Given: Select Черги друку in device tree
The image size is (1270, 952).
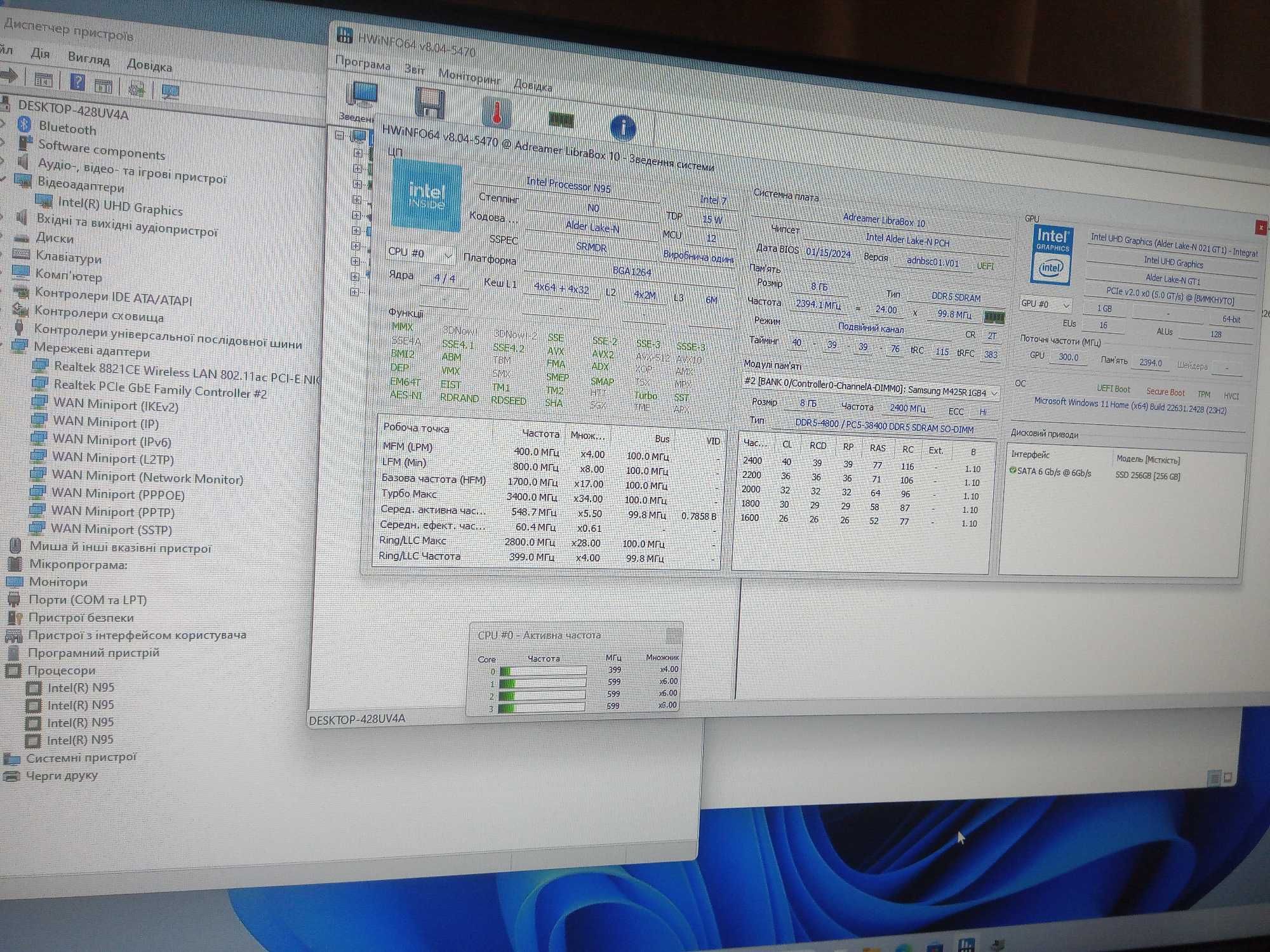Looking at the screenshot, I should pos(62,776).
